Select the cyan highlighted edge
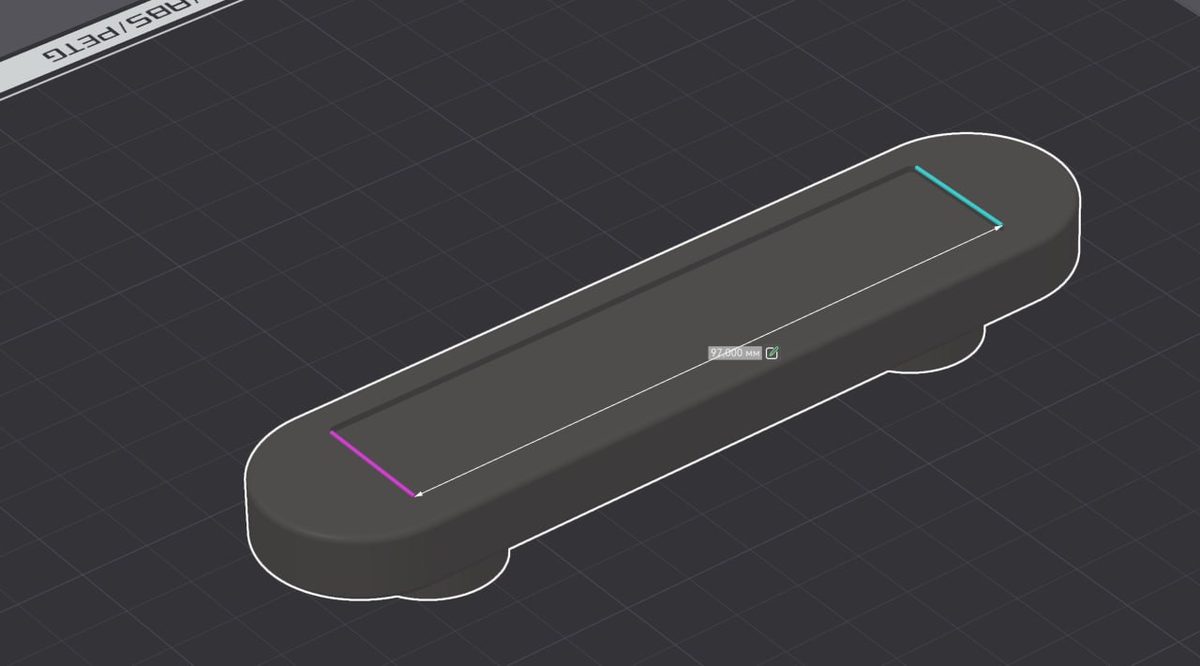 coord(957,196)
